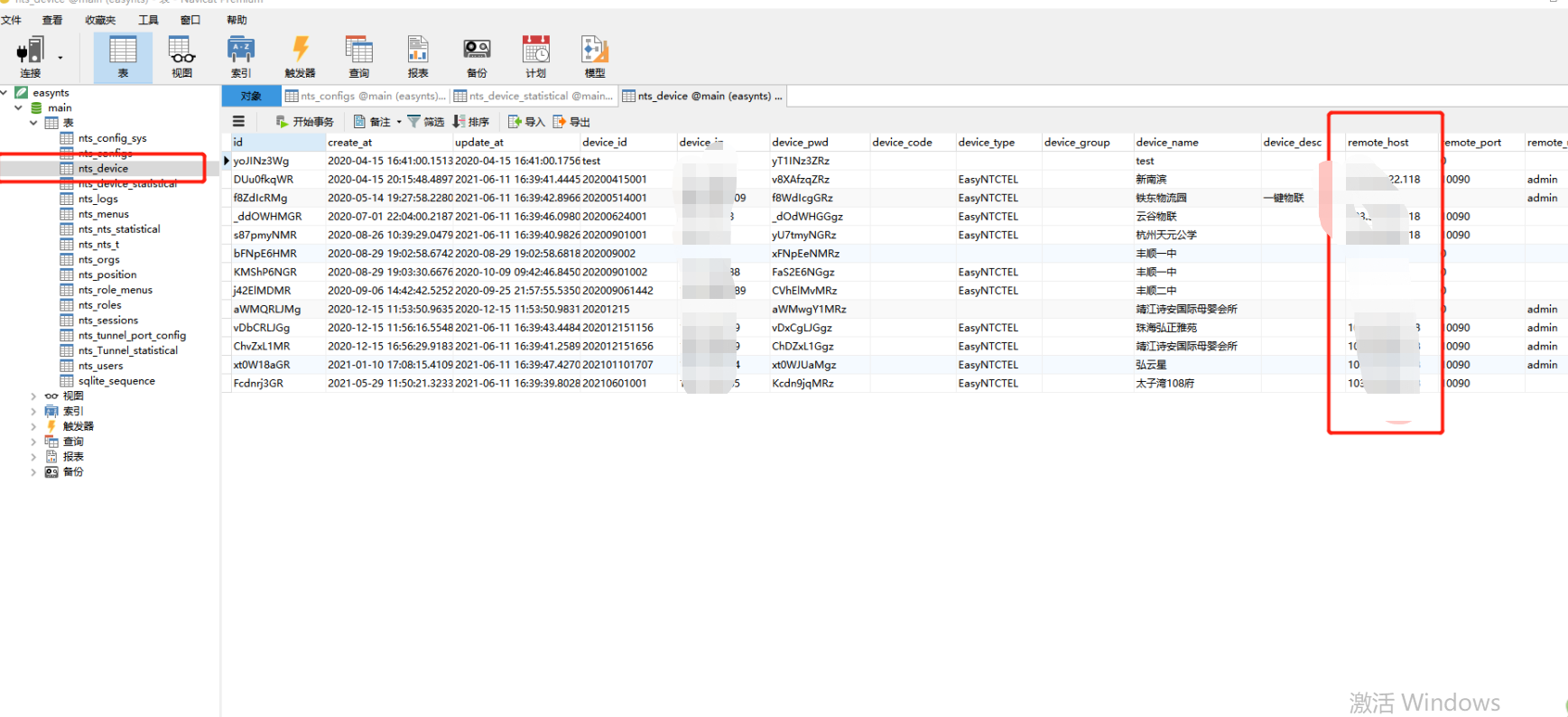This screenshot has width=1568, height=717.
Task: Click the device_type column header
Action: [998, 142]
